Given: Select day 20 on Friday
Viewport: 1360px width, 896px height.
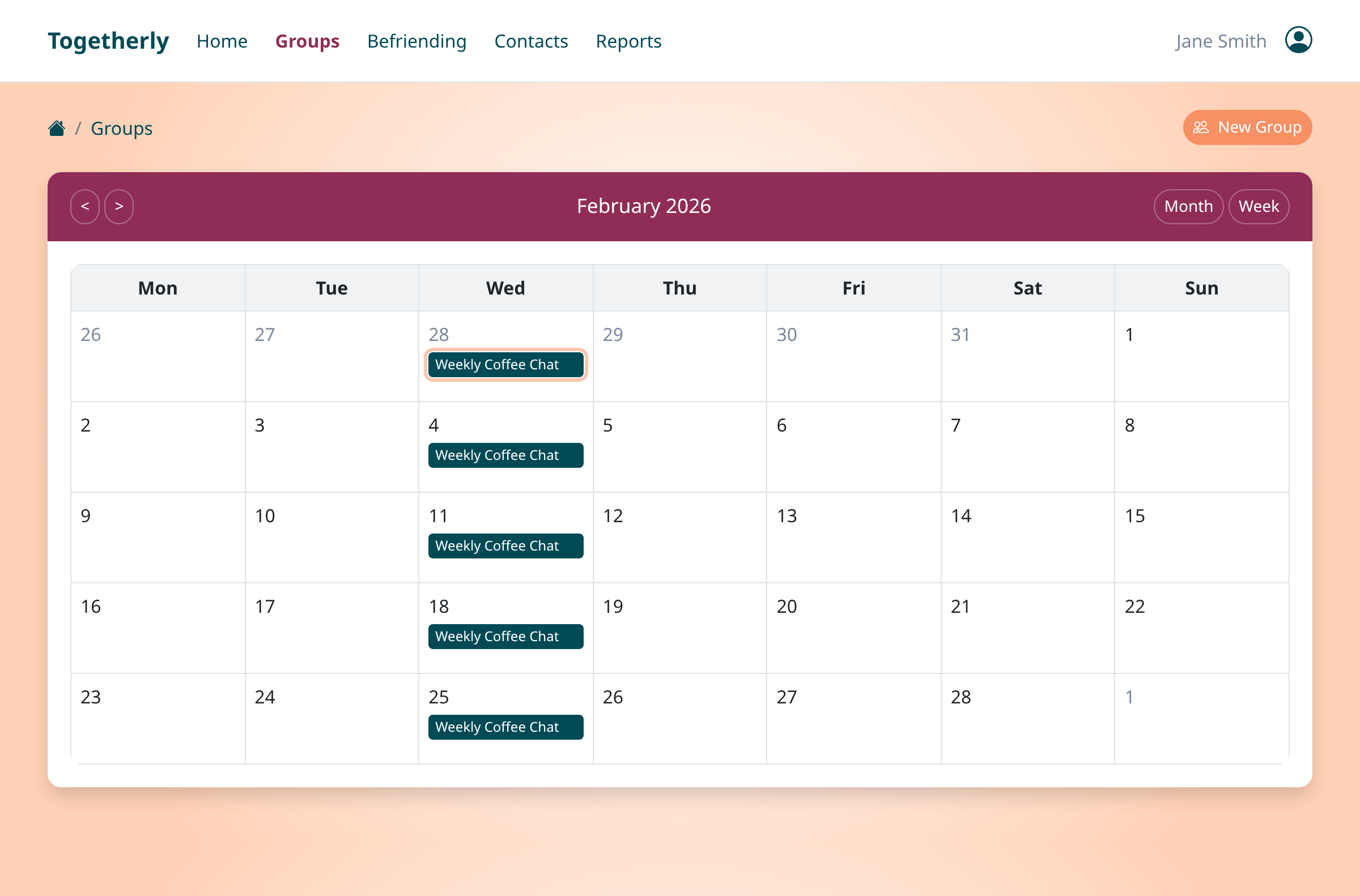Looking at the screenshot, I should 854,628.
